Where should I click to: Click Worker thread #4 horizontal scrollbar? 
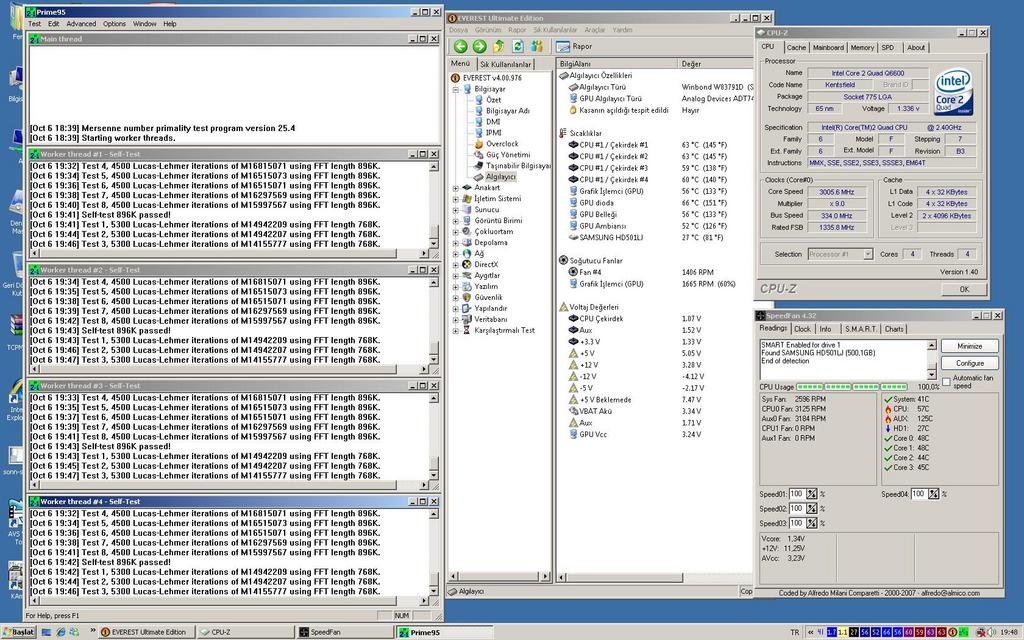229,601
